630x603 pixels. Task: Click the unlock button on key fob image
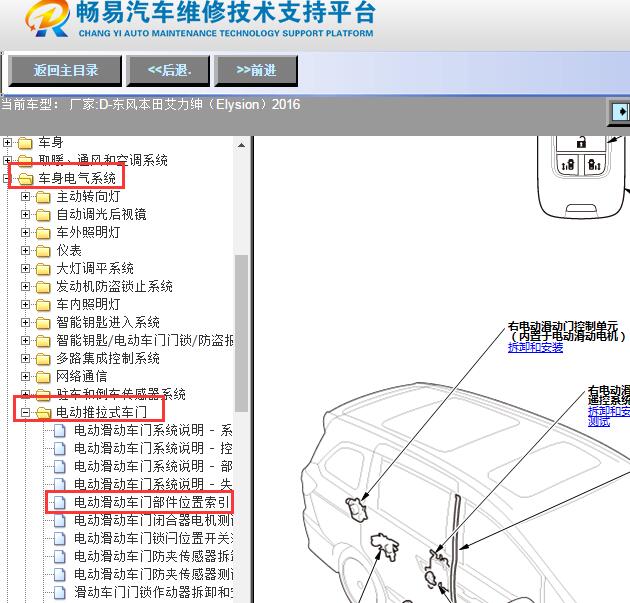(581, 143)
